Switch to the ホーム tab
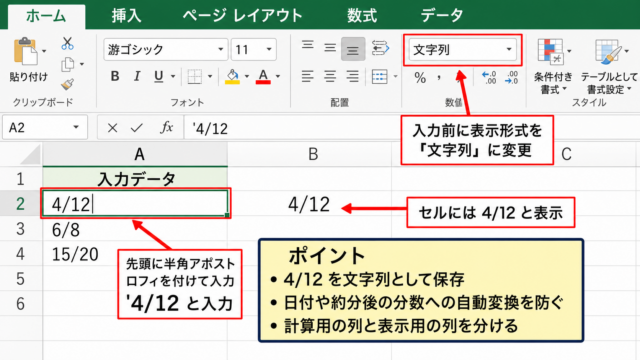 click(x=46, y=16)
